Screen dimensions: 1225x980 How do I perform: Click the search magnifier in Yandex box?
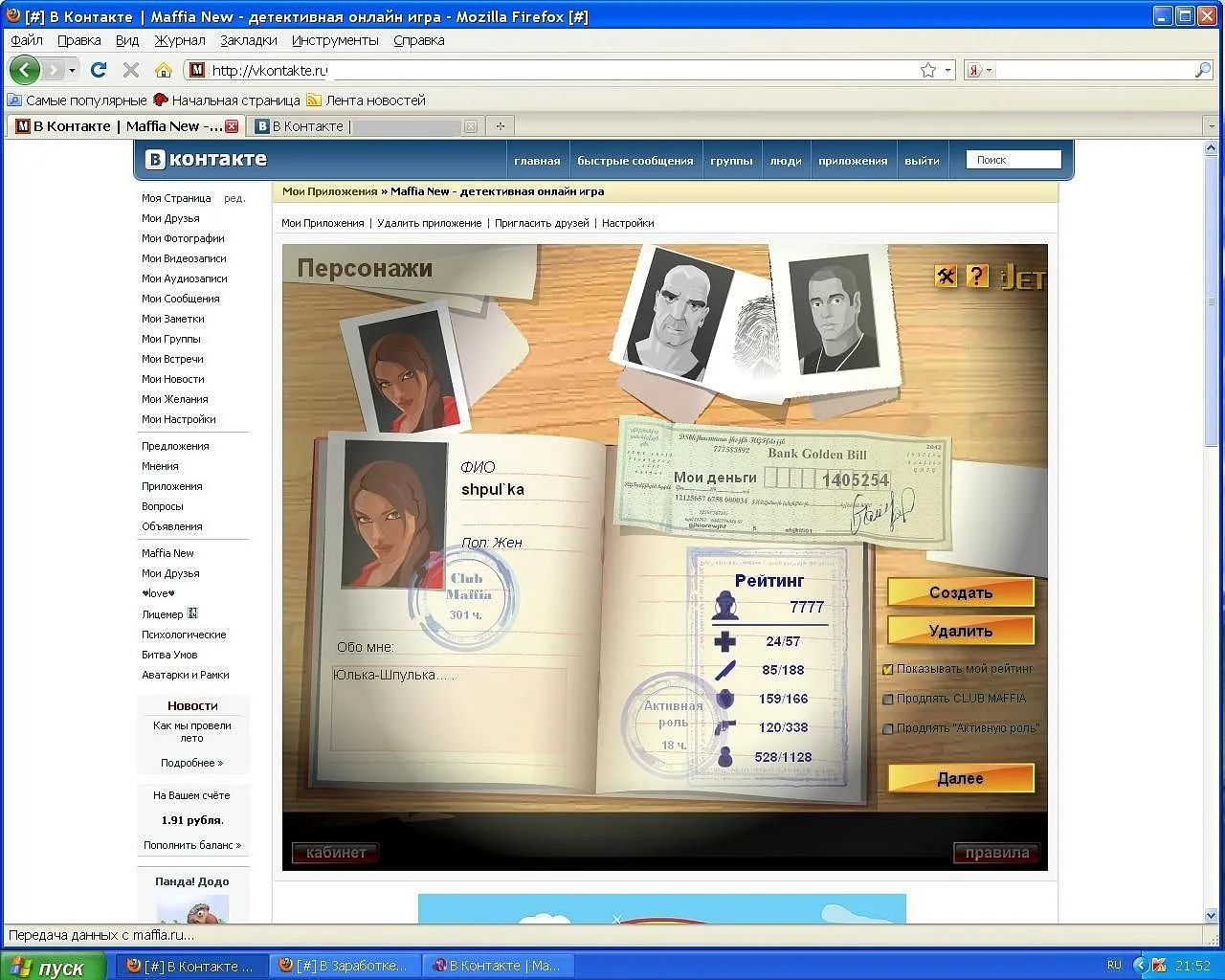tap(1203, 70)
